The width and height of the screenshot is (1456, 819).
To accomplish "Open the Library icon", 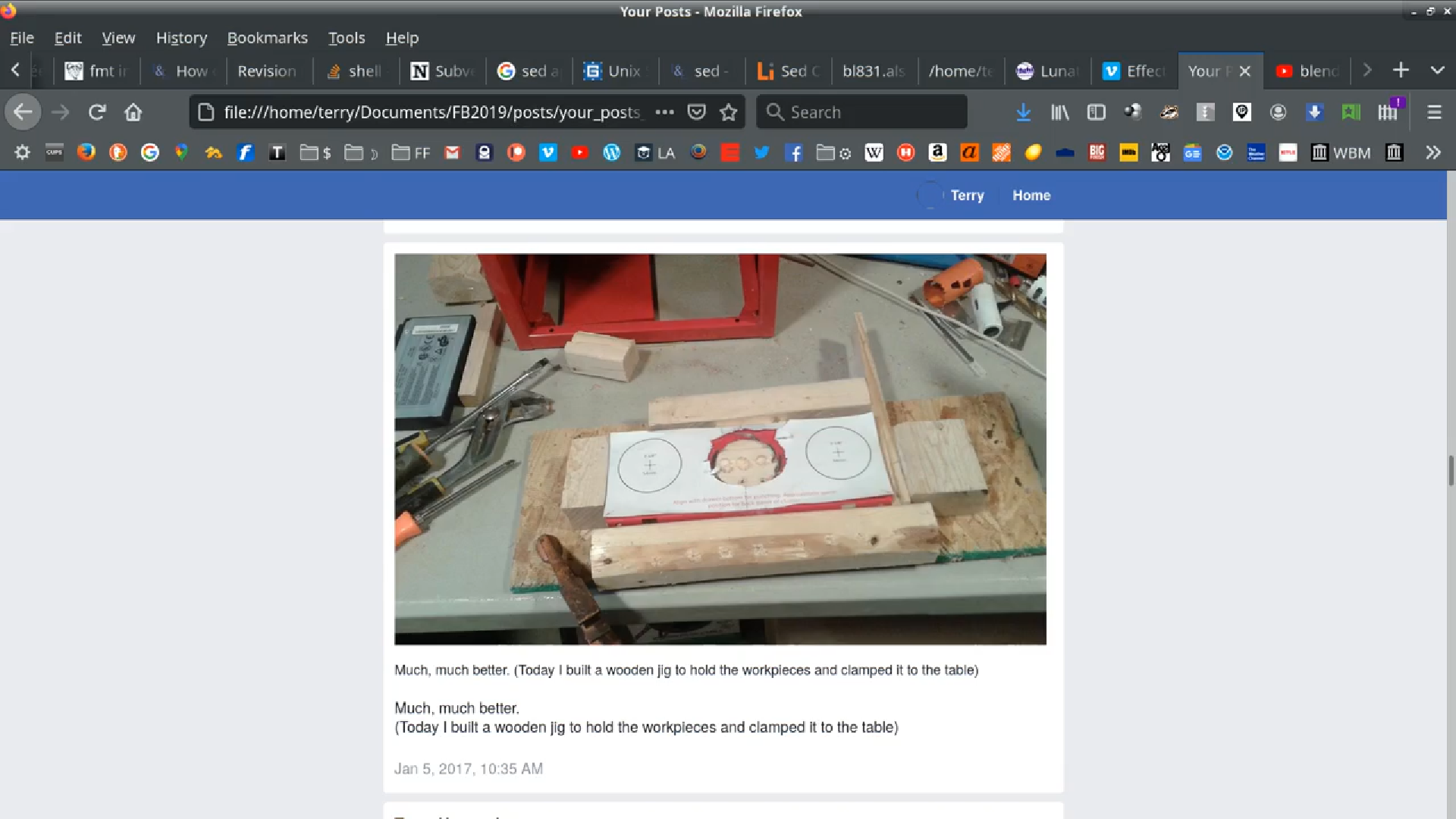I will click(1059, 112).
